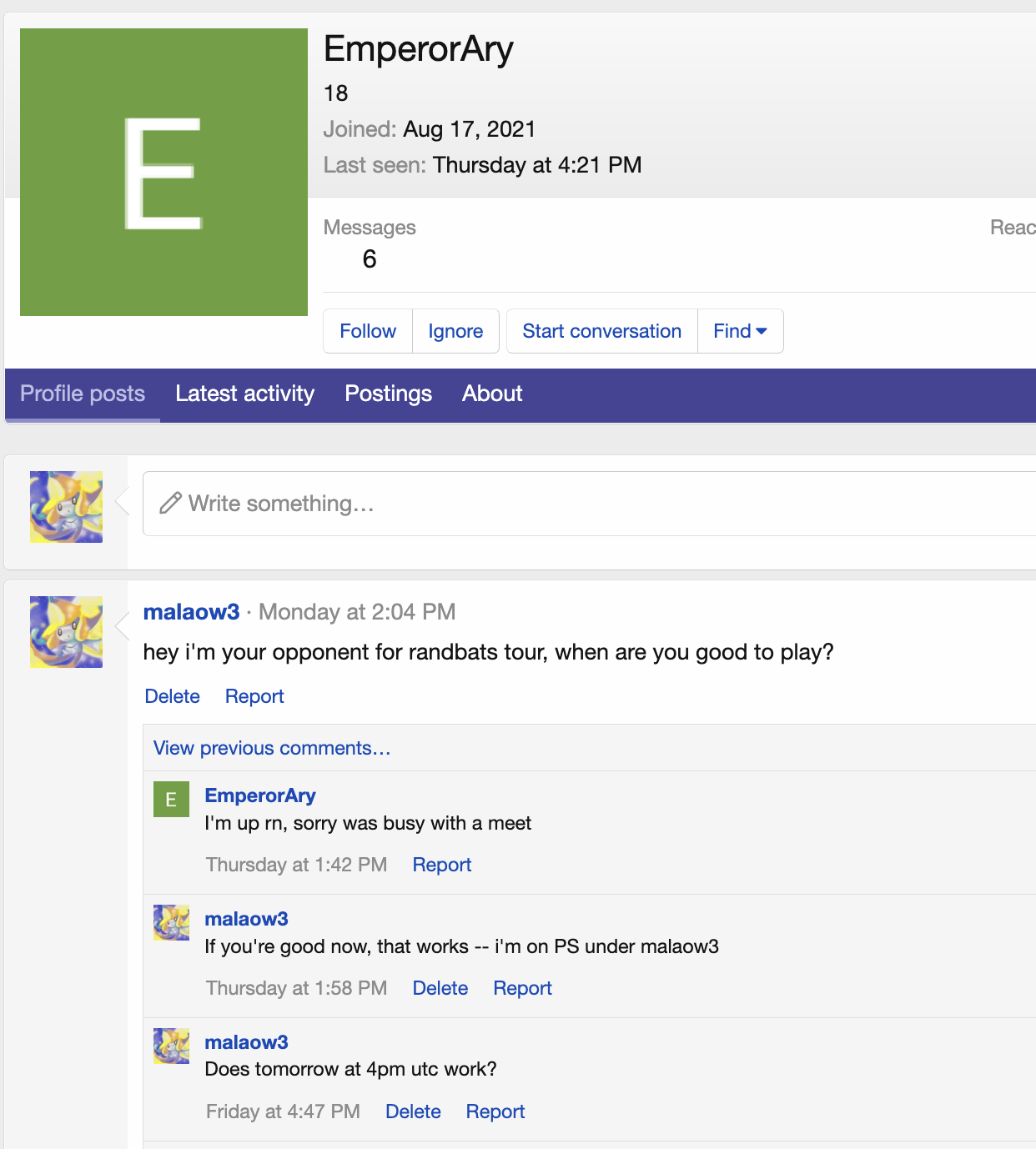Click EmperorAry's small green E comment avatar

point(171,800)
